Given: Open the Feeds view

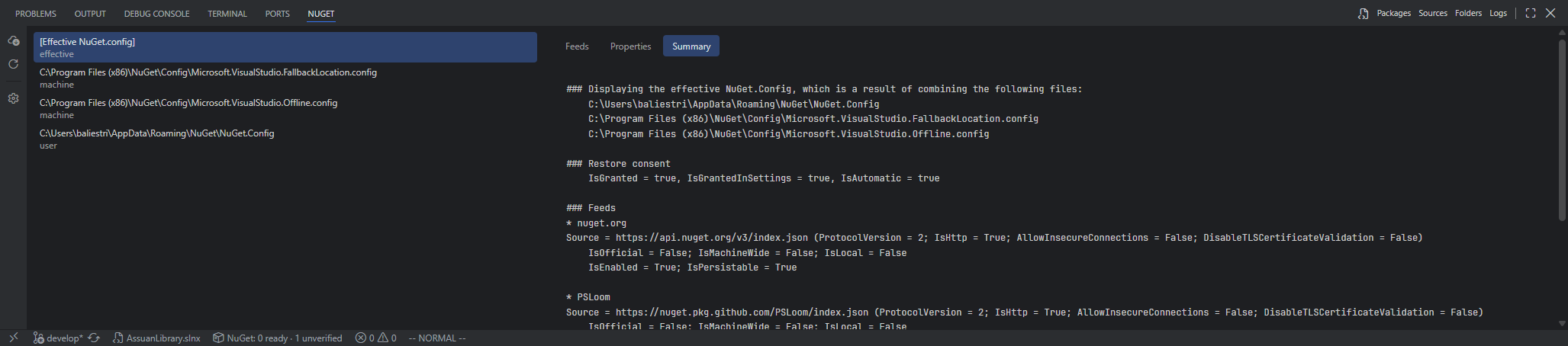Looking at the screenshot, I should click(577, 46).
